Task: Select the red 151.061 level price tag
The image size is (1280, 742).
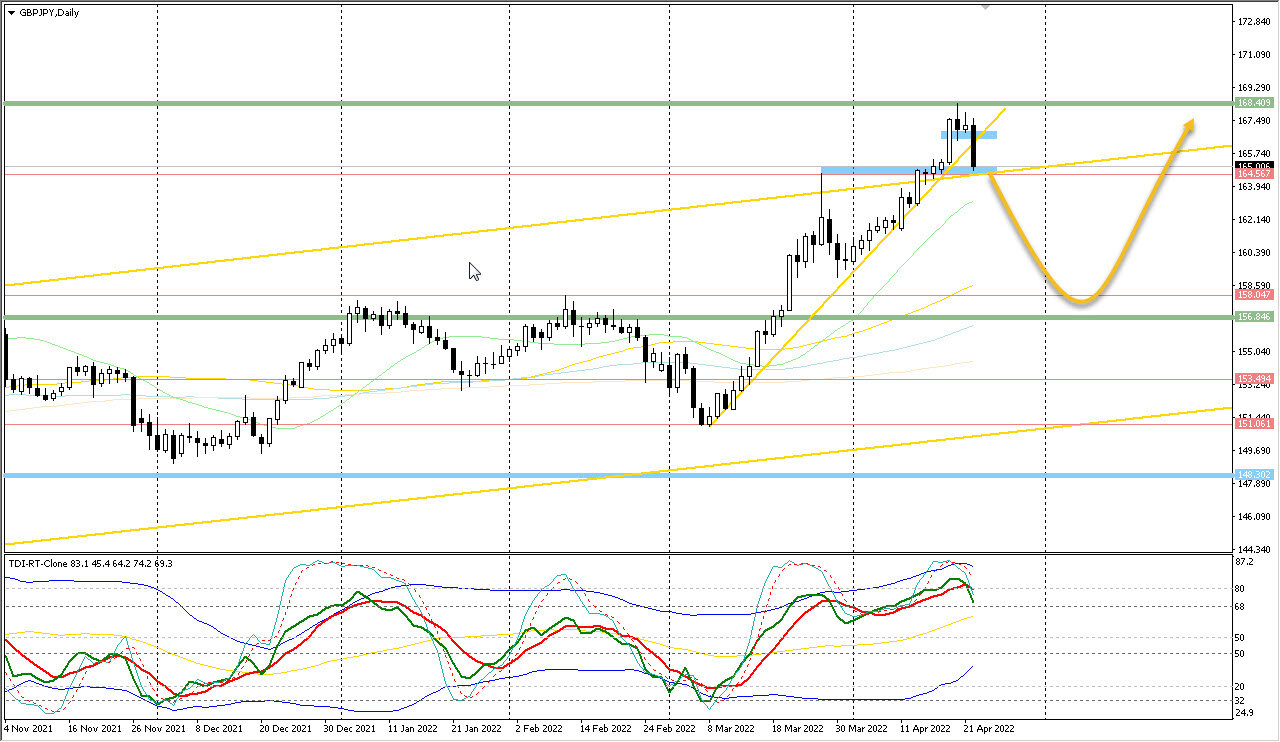Action: 1254,424
